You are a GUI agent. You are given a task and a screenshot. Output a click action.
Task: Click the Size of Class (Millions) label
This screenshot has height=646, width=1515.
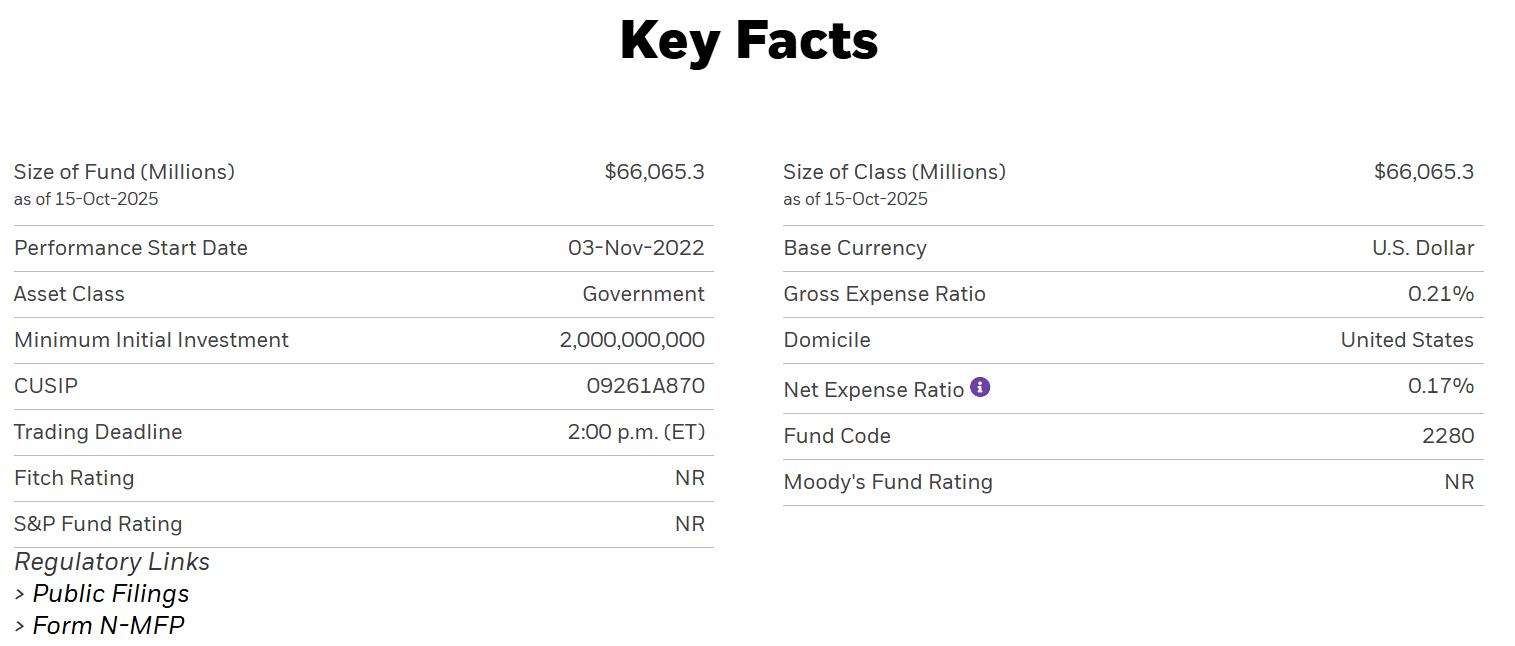(x=894, y=172)
